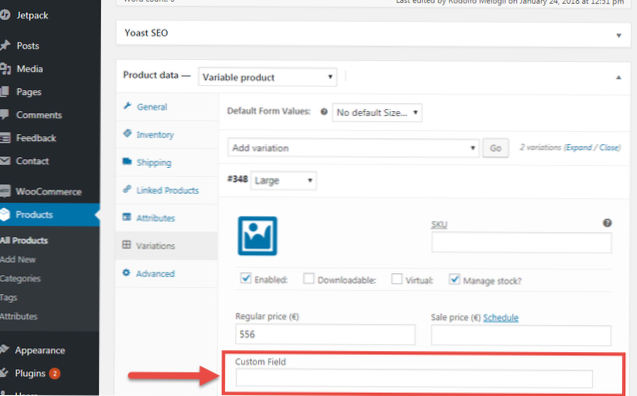The image size is (637, 396).
Task: Click the Contact envelope icon
Action: coord(5,161)
